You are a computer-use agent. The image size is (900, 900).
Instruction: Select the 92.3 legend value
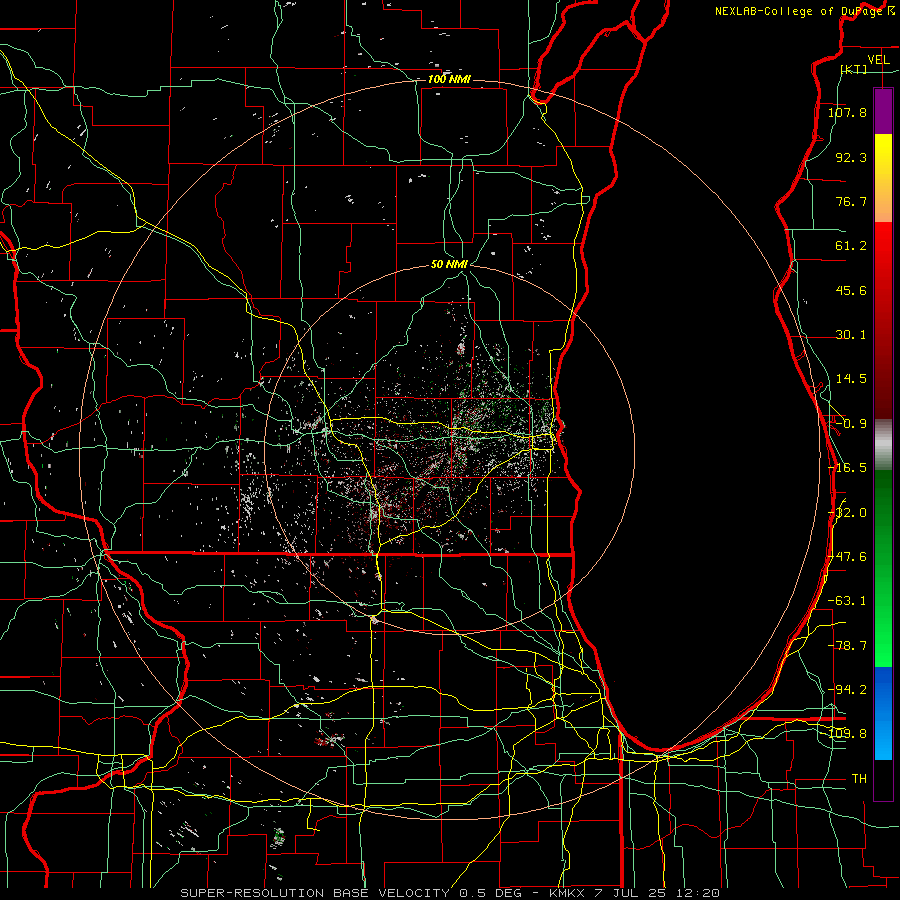coord(851,157)
